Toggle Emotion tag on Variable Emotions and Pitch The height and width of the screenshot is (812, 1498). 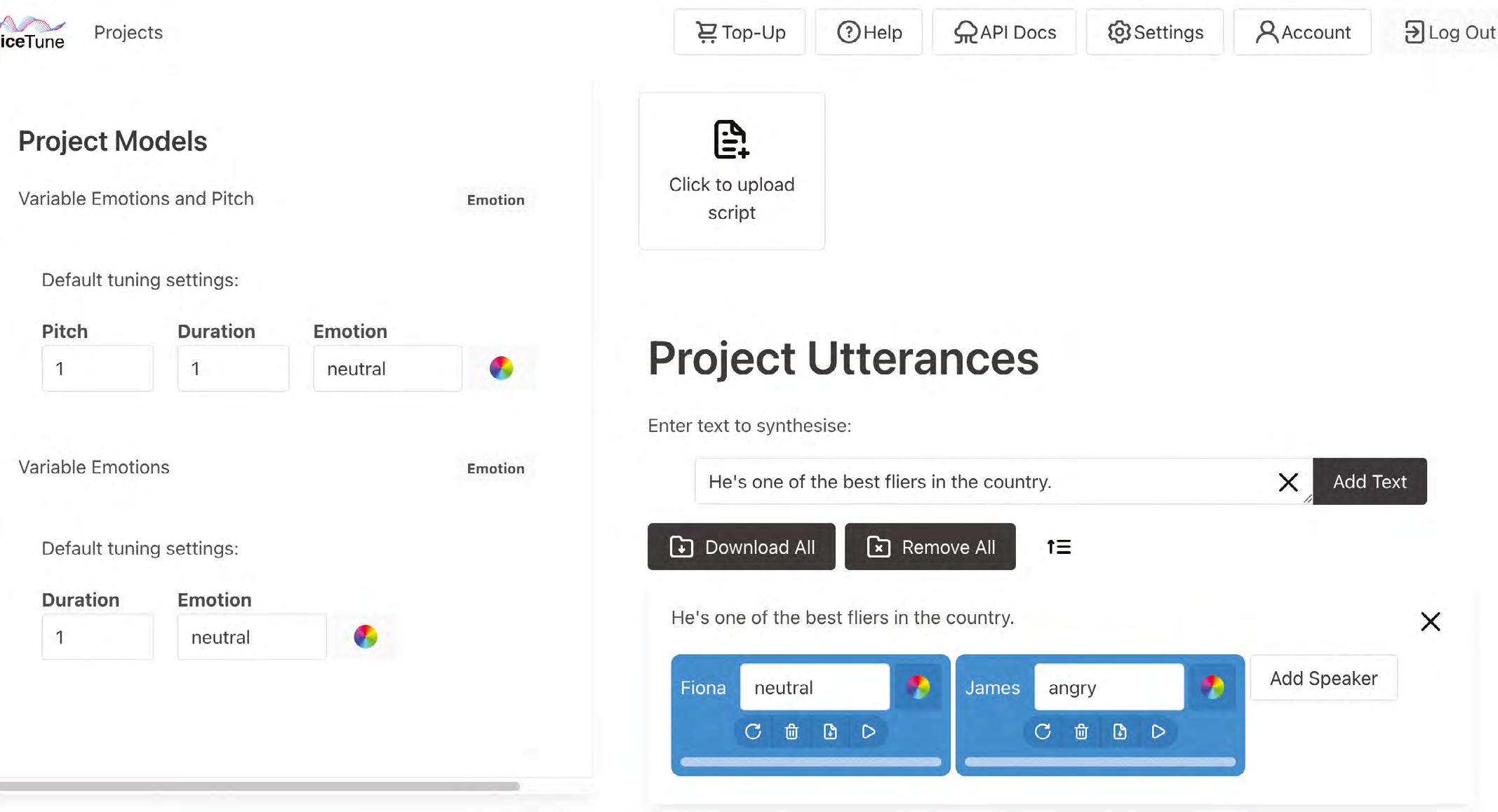click(x=495, y=200)
